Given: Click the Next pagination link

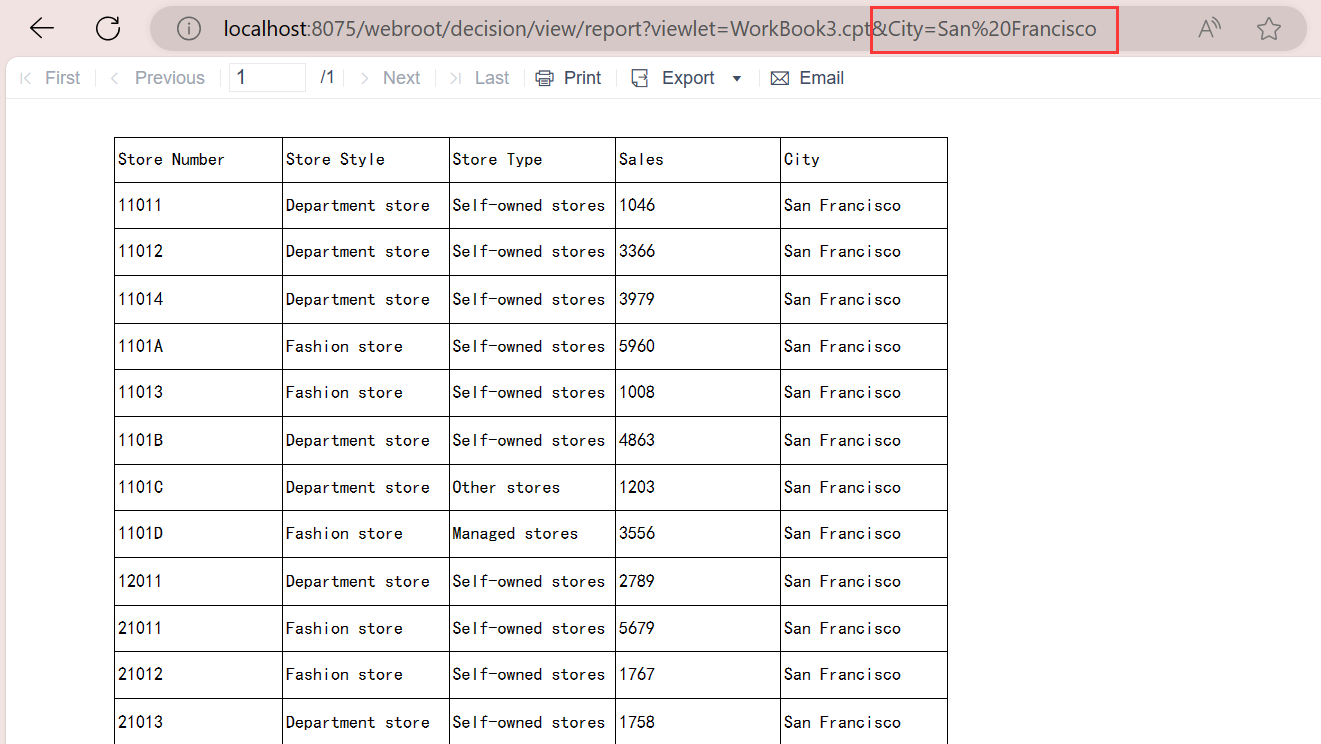Looking at the screenshot, I should pyautogui.click(x=401, y=77).
